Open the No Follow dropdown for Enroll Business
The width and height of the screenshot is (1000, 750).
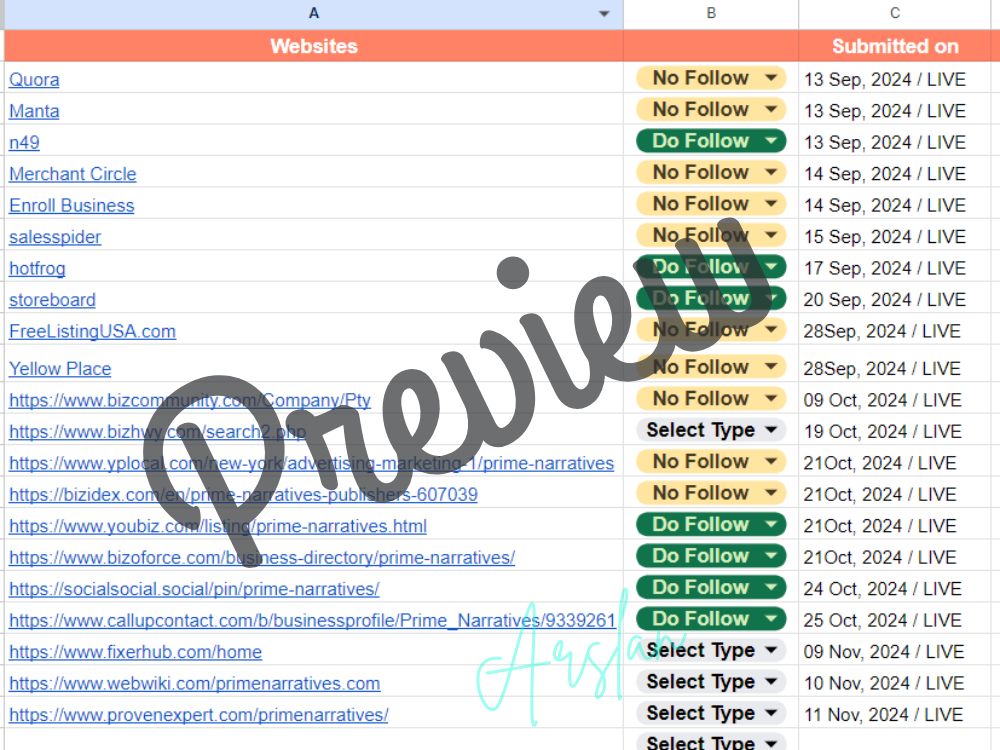click(x=711, y=203)
